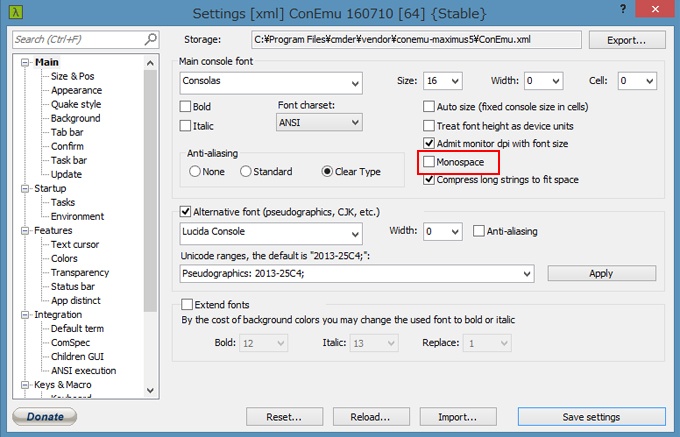Click the help question mark button

point(623,9)
